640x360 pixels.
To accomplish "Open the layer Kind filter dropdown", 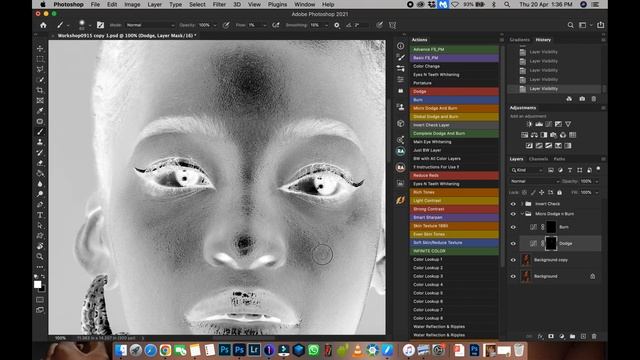I will click(527, 170).
